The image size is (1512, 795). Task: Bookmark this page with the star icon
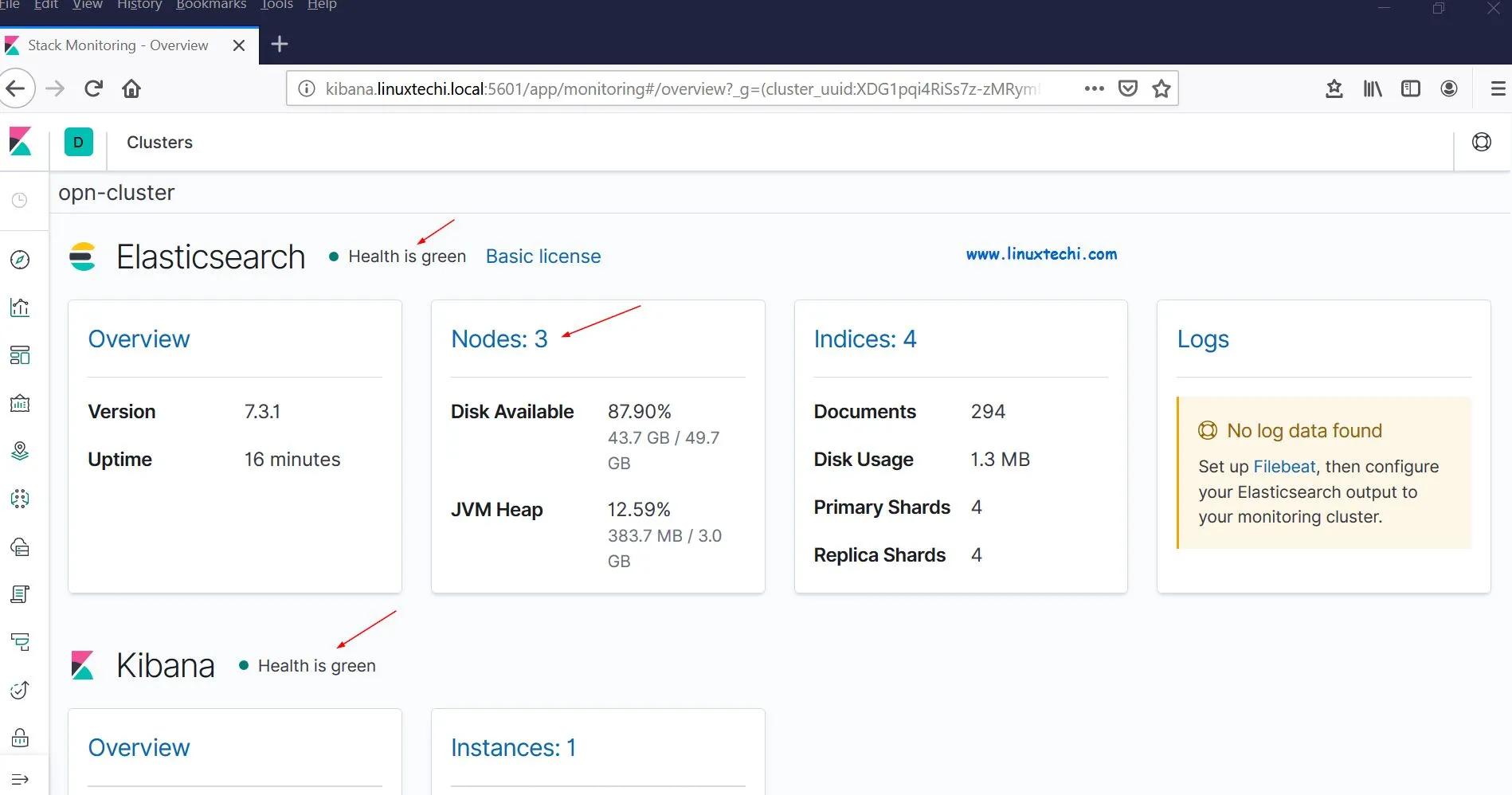(1161, 88)
